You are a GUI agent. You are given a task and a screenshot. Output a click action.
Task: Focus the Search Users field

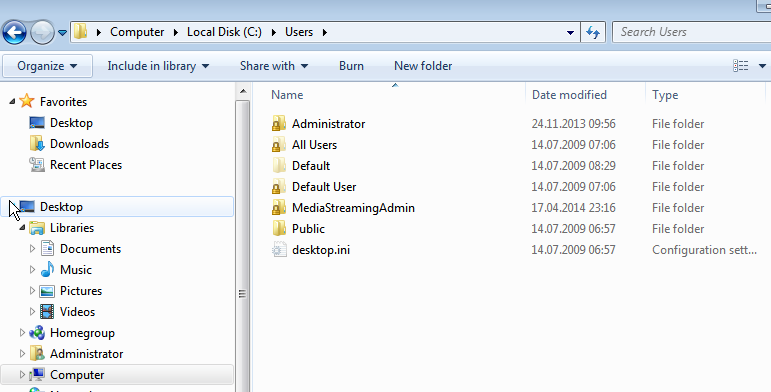[x=692, y=32]
